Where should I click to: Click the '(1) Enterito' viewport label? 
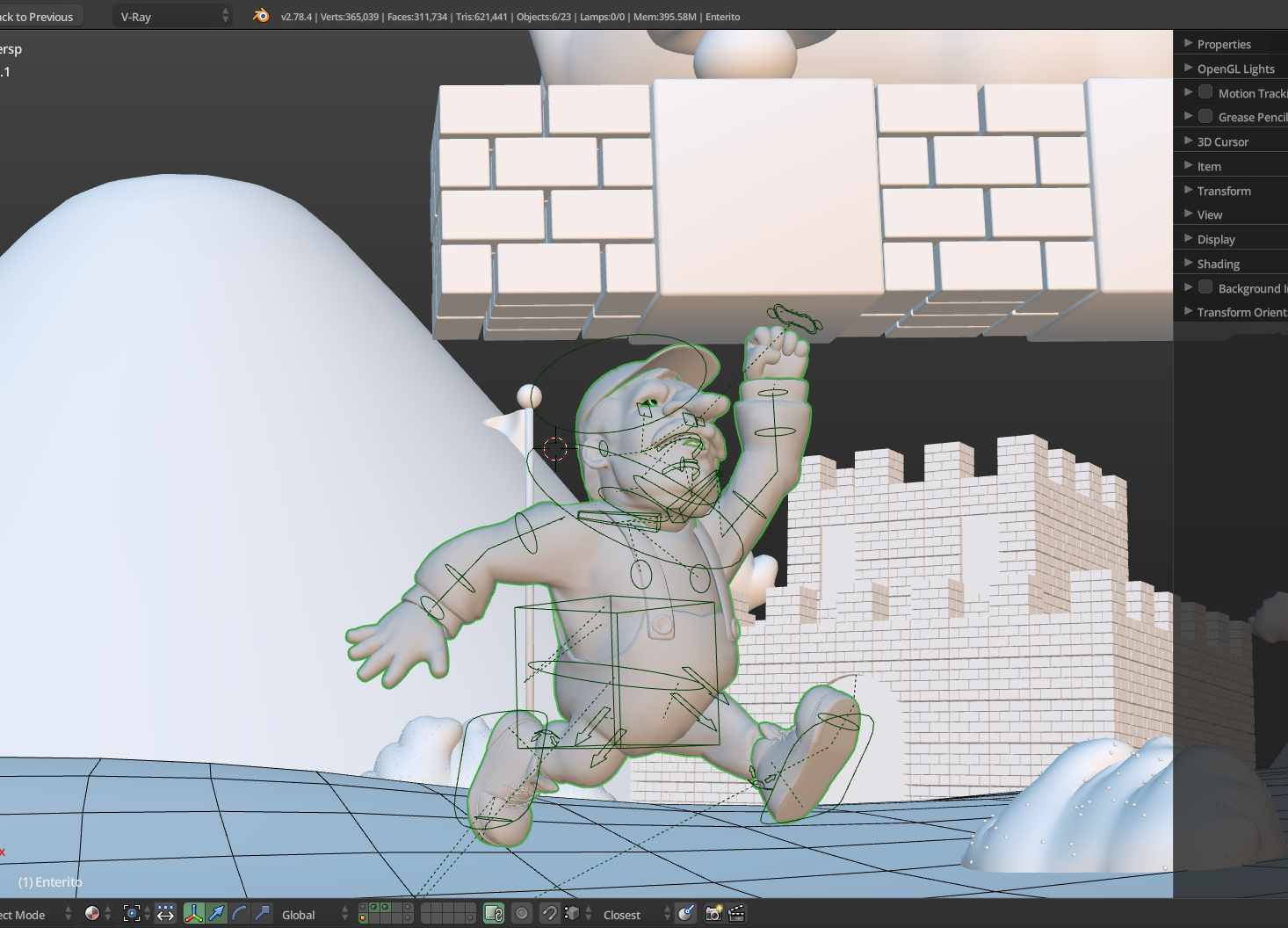click(x=50, y=881)
